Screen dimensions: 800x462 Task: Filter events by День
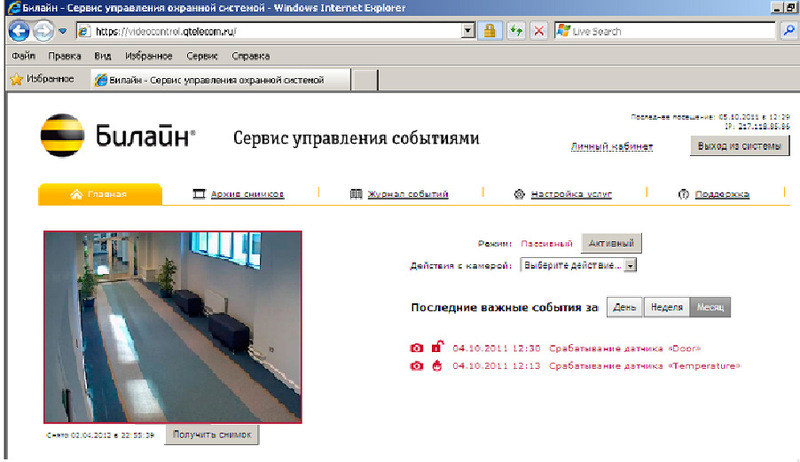[624, 307]
